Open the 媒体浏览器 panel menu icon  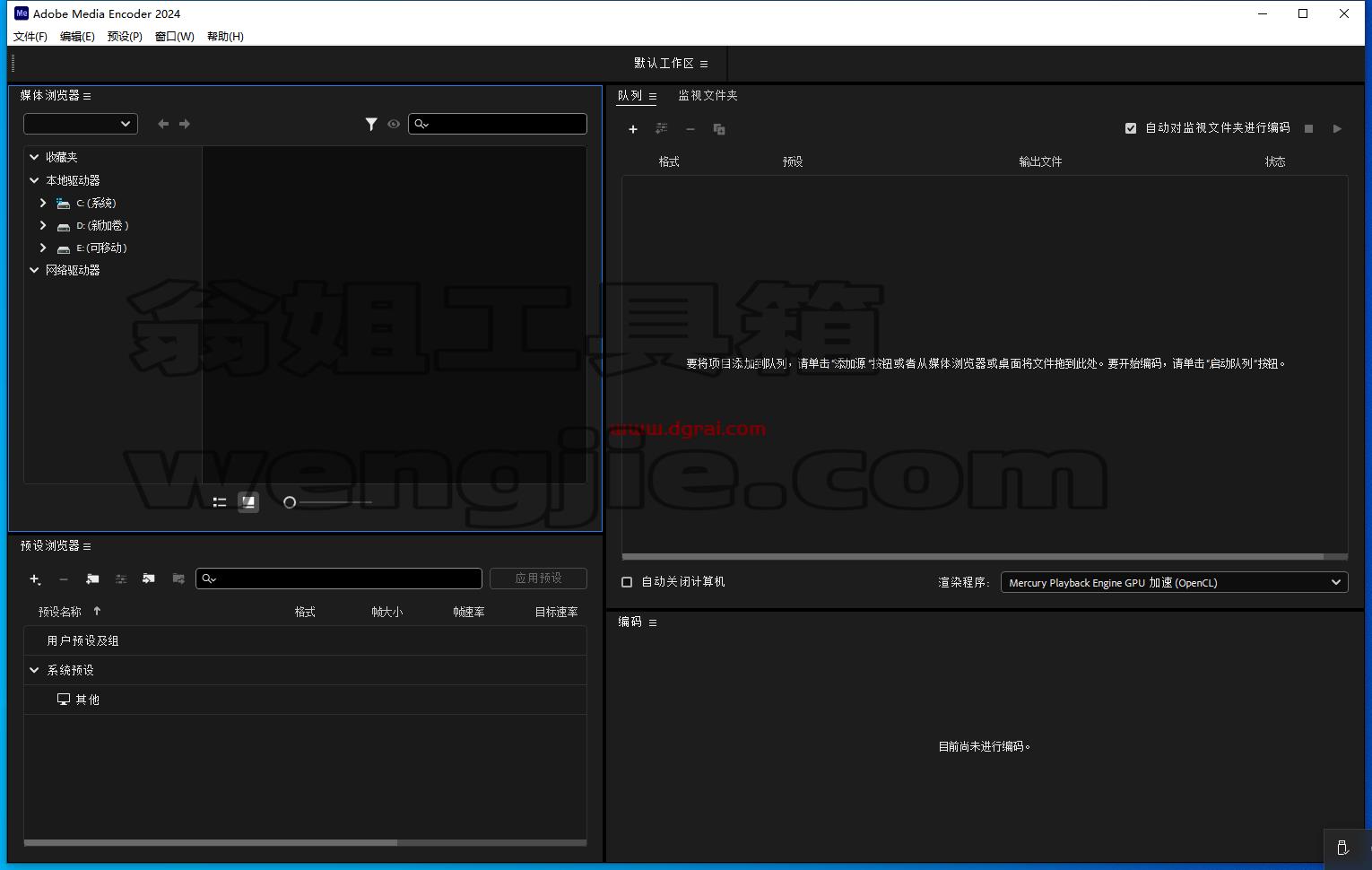[87, 96]
